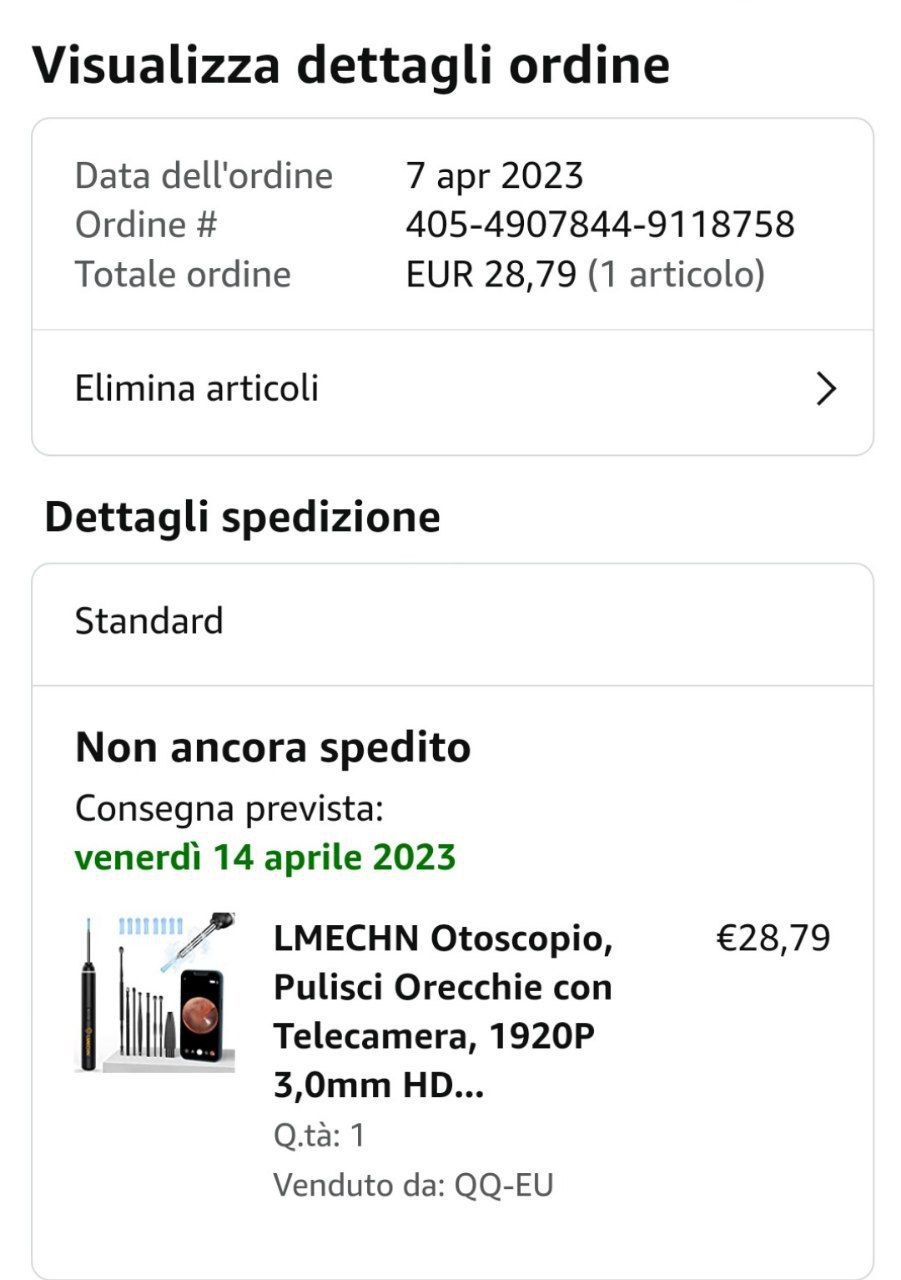This screenshot has height=1280, width=901.
Task: Tap the chevron arrow next to Elimina articoli
Action: (x=825, y=389)
